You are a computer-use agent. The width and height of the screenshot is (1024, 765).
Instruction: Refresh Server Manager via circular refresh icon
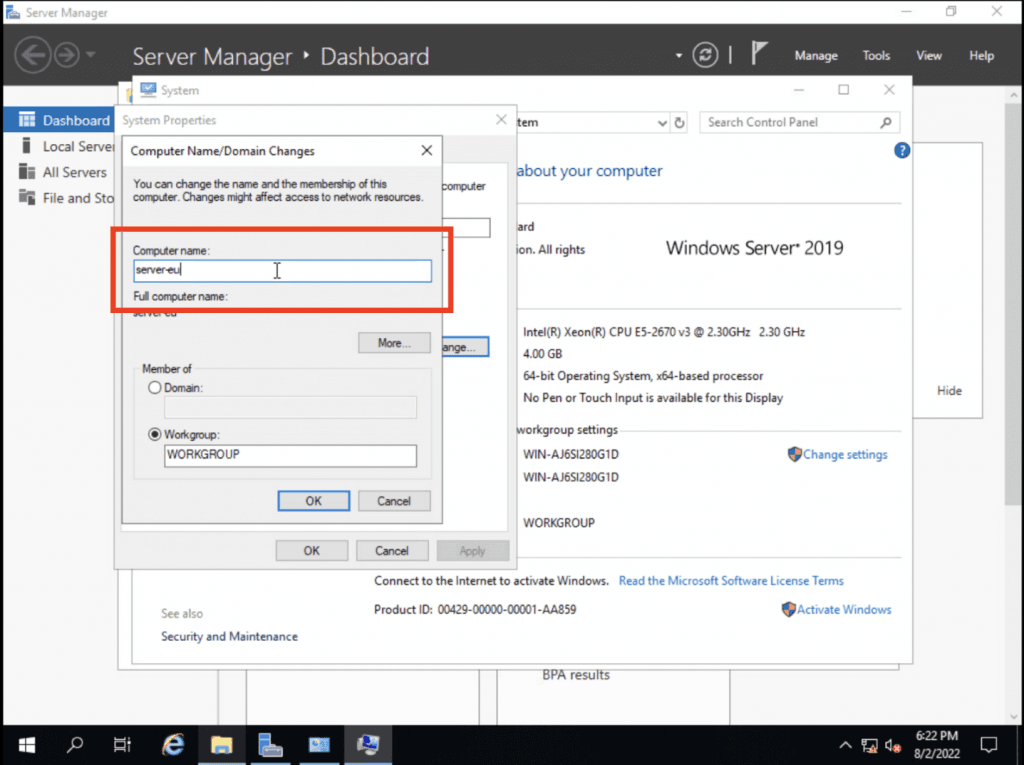click(706, 55)
